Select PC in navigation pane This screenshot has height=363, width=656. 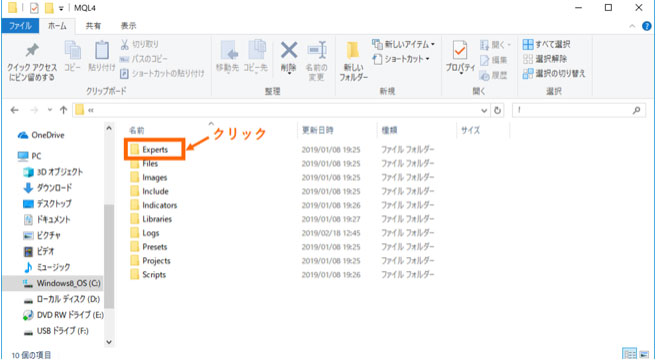coord(29,156)
